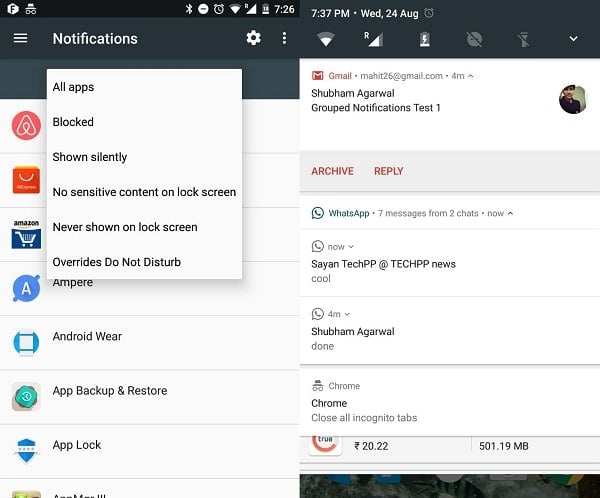Collapse the Gmail notification caret
Viewport: 600px width, 498px height.
(x=471, y=76)
